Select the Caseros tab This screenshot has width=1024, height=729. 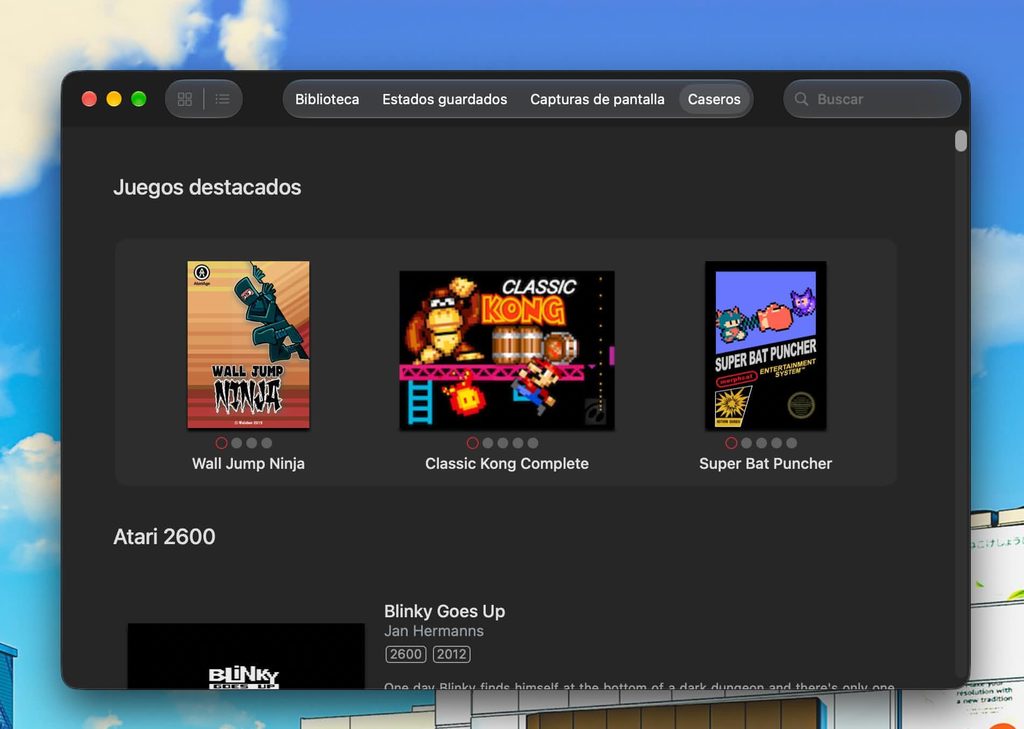(x=714, y=99)
